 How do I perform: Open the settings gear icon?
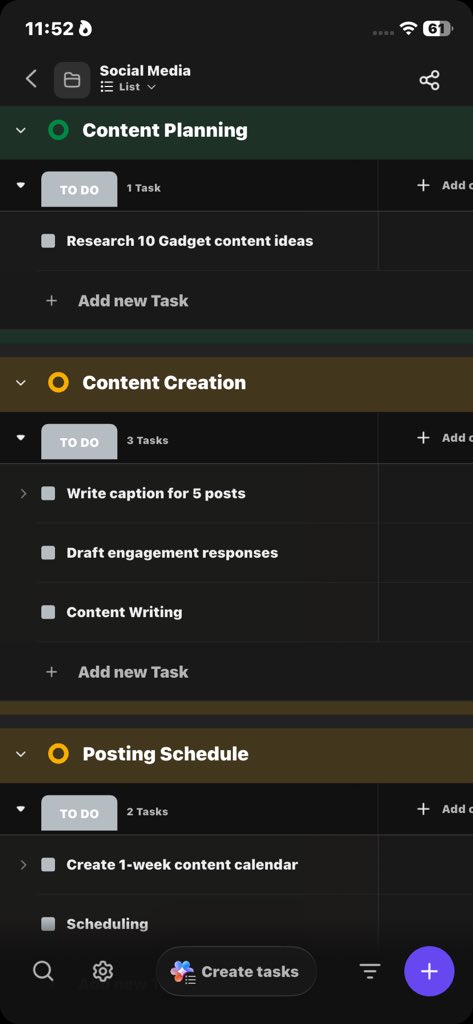click(x=103, y=971)
